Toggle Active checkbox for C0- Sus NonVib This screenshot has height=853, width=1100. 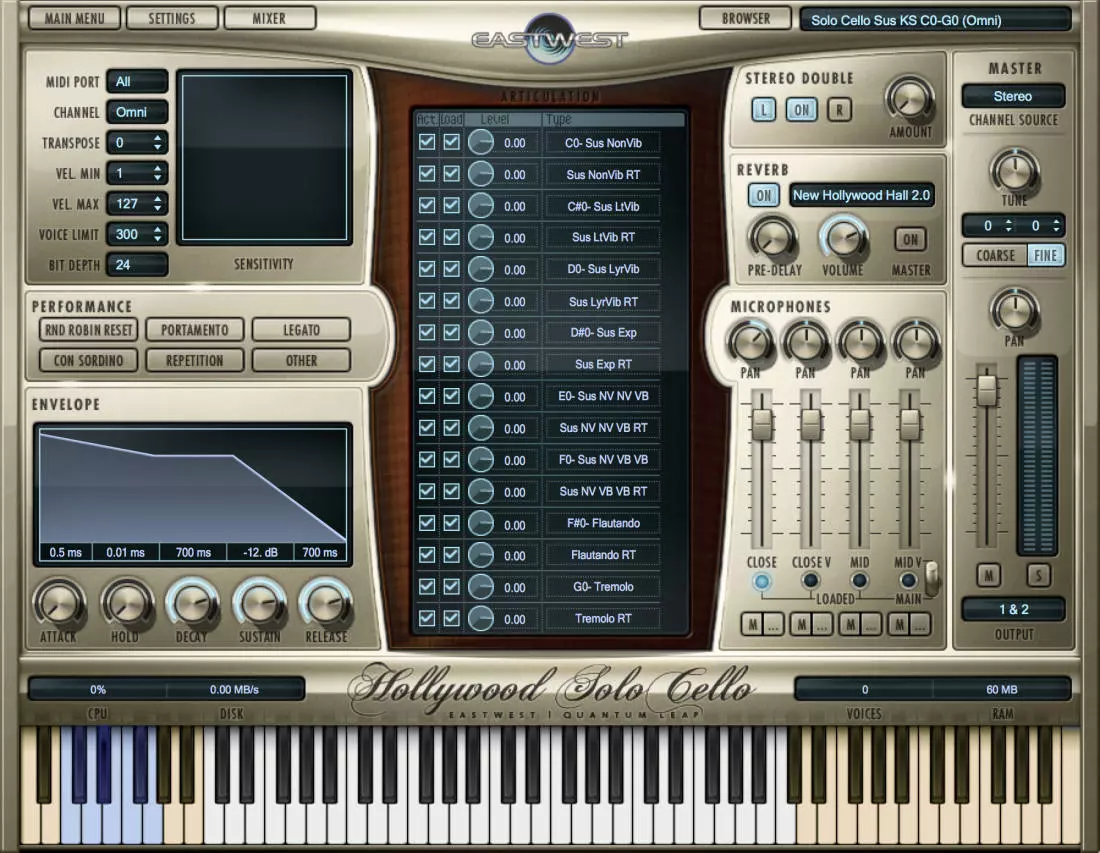427,142
